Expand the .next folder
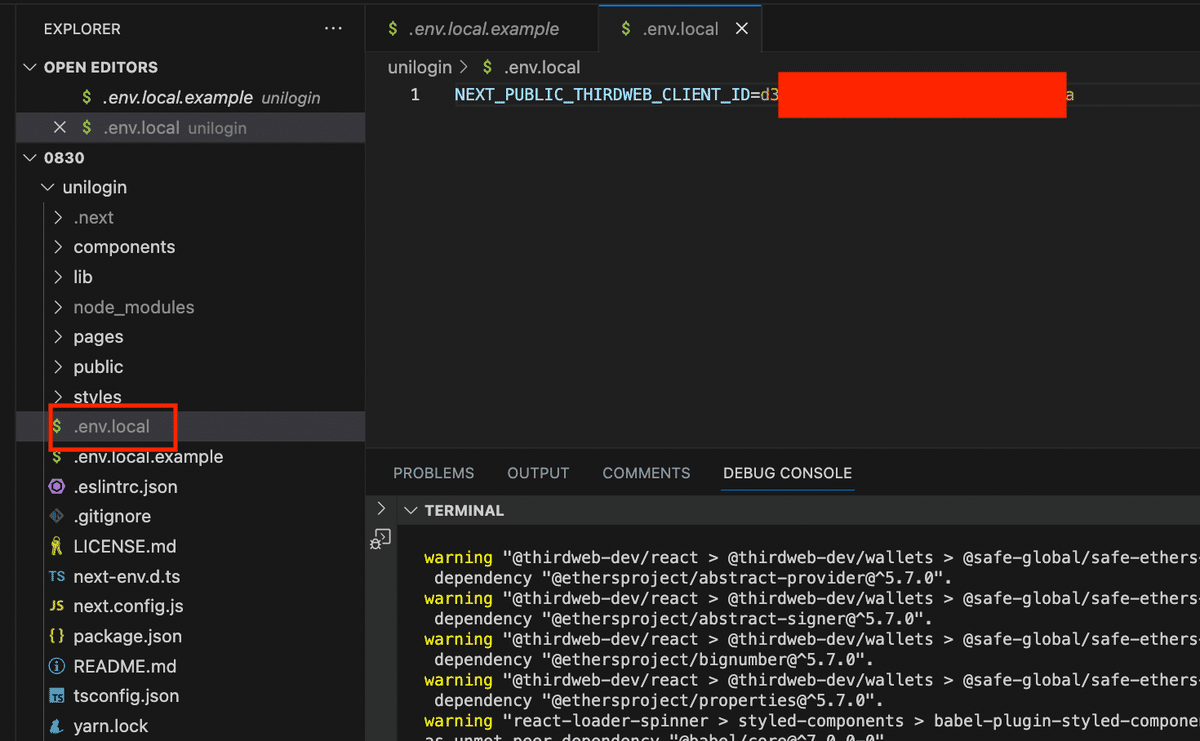This screenshot has width=1200, height=741. coord(58,218)
